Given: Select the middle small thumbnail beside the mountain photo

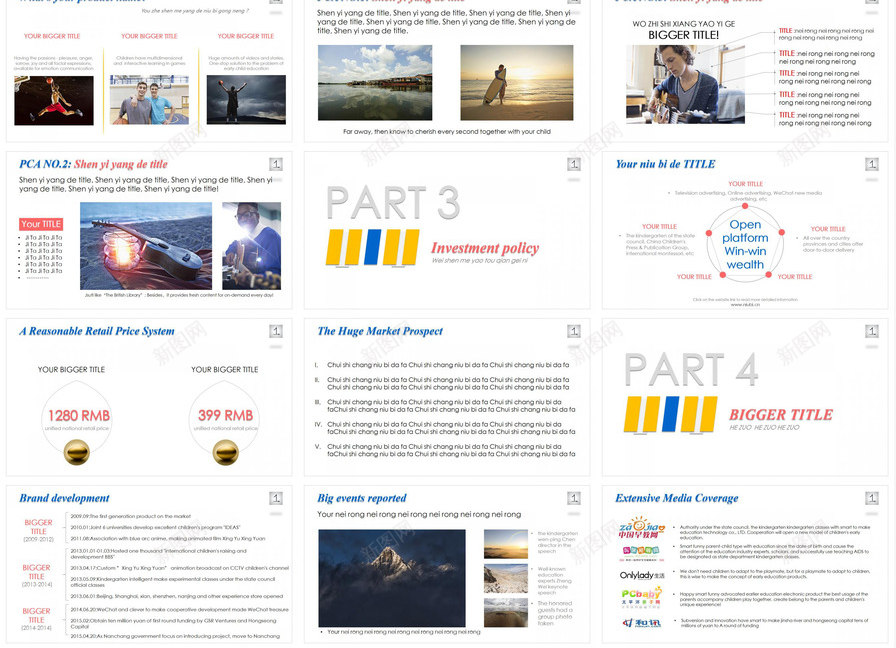Looking at the screenshot, I should tap(506, 579).
